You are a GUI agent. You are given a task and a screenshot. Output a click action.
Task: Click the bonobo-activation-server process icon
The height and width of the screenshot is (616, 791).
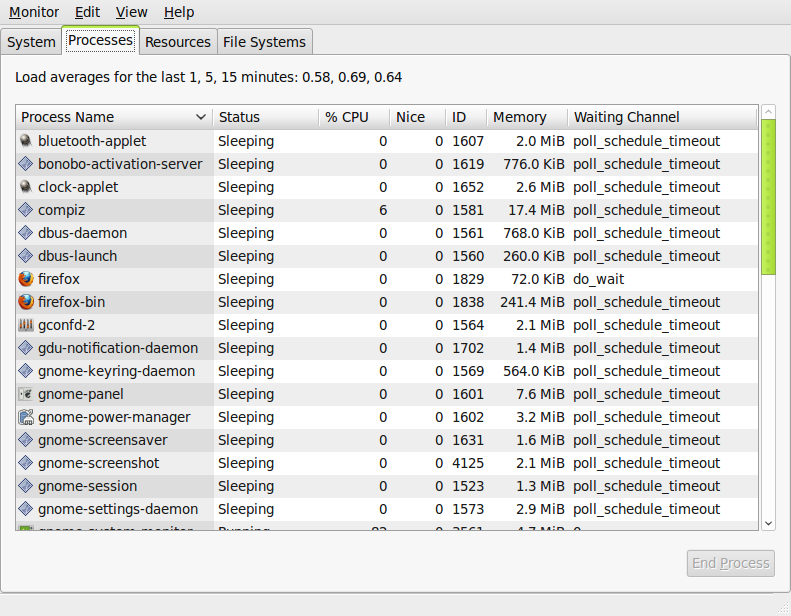pos(26,164)
